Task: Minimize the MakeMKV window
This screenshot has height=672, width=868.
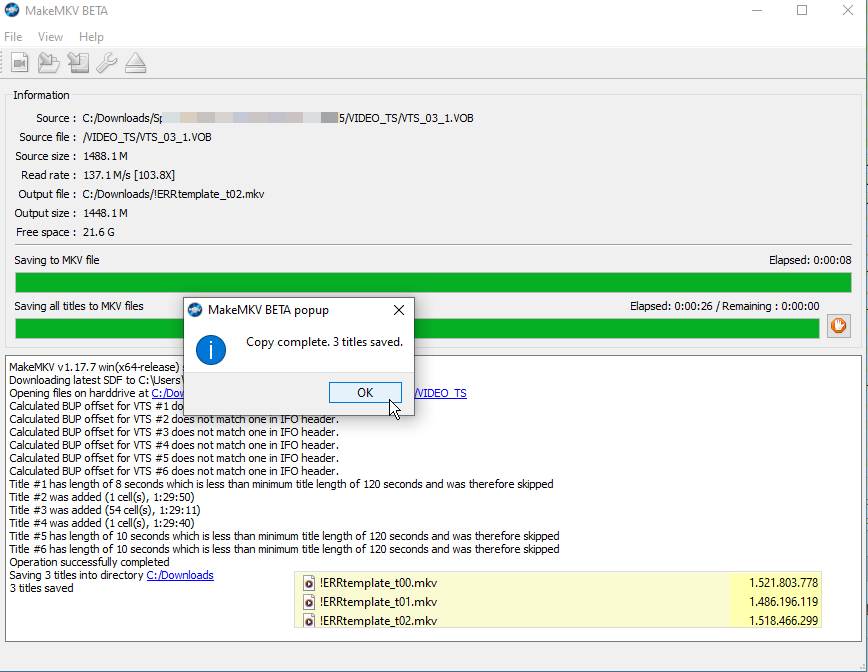Action: pyautogui.click(x=757, y=10)
